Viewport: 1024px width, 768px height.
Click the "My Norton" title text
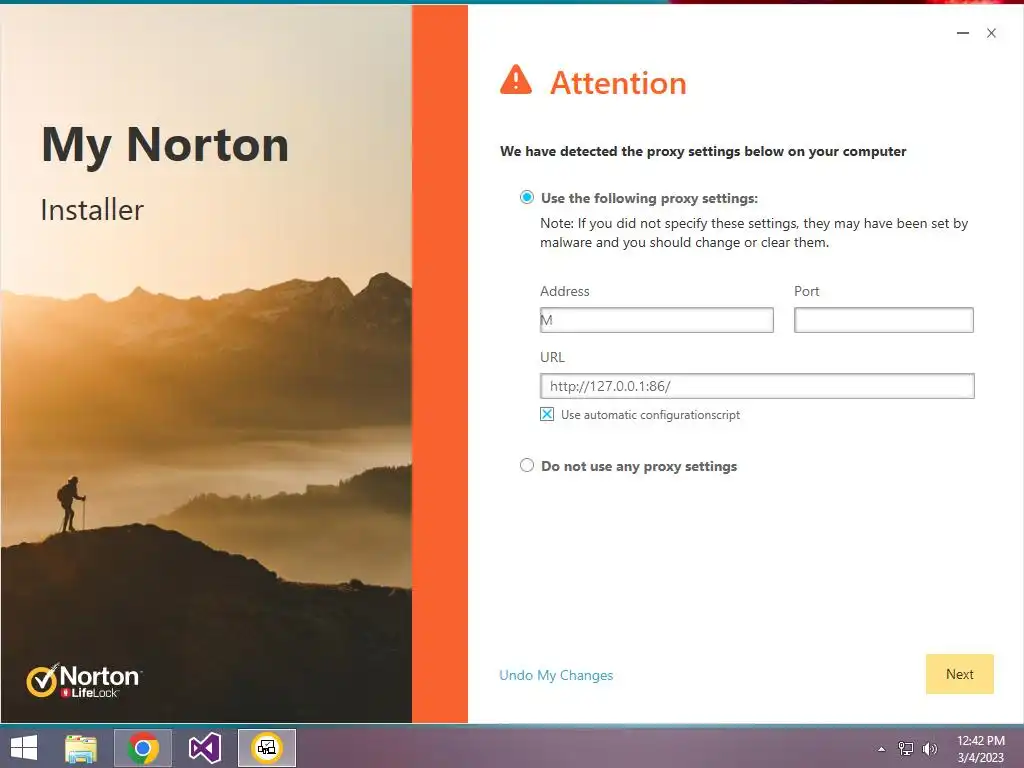point(165,146)
